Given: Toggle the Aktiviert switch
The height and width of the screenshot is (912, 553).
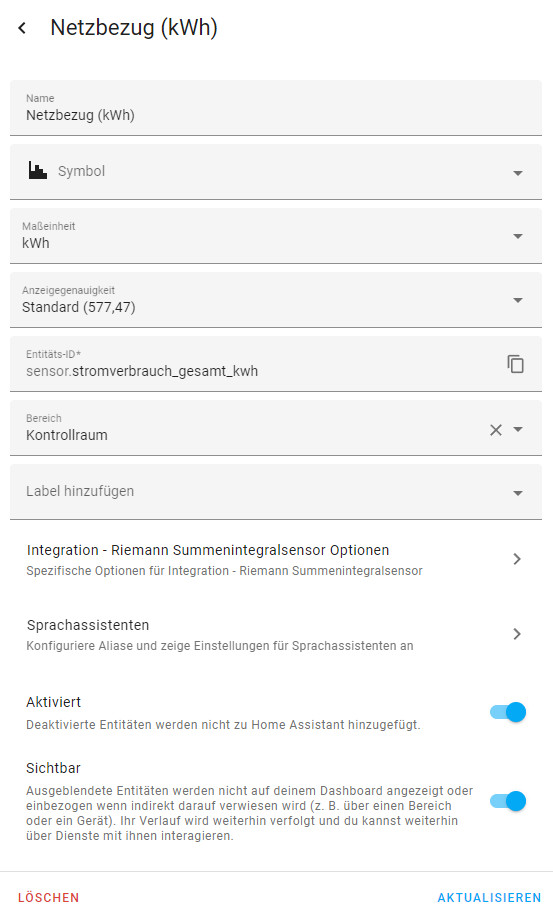Looking at the screenshot, I should (x=508, y=712).
